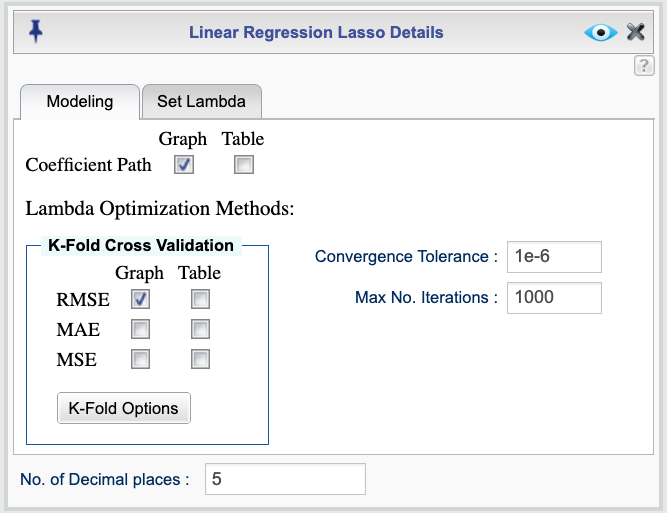The image size is (667, 513).
Task: Enable Coefficient Path Table checkbox
Action: click(x=244, y=165)
